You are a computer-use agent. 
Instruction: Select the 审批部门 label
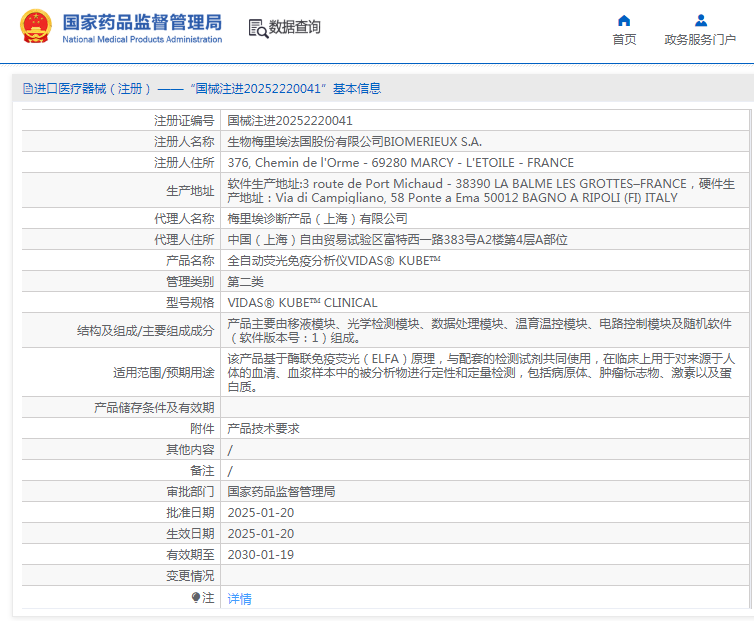pos(190,491)
